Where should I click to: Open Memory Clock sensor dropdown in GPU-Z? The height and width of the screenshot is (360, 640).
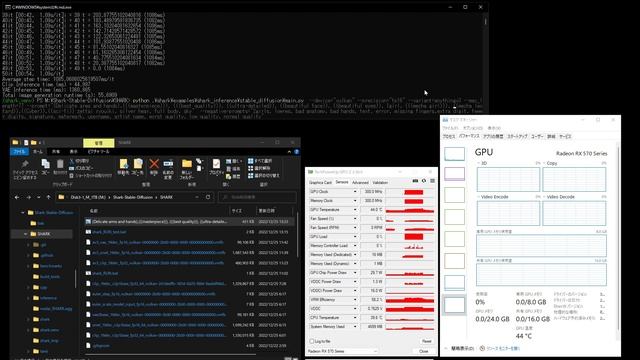point(355,201)
